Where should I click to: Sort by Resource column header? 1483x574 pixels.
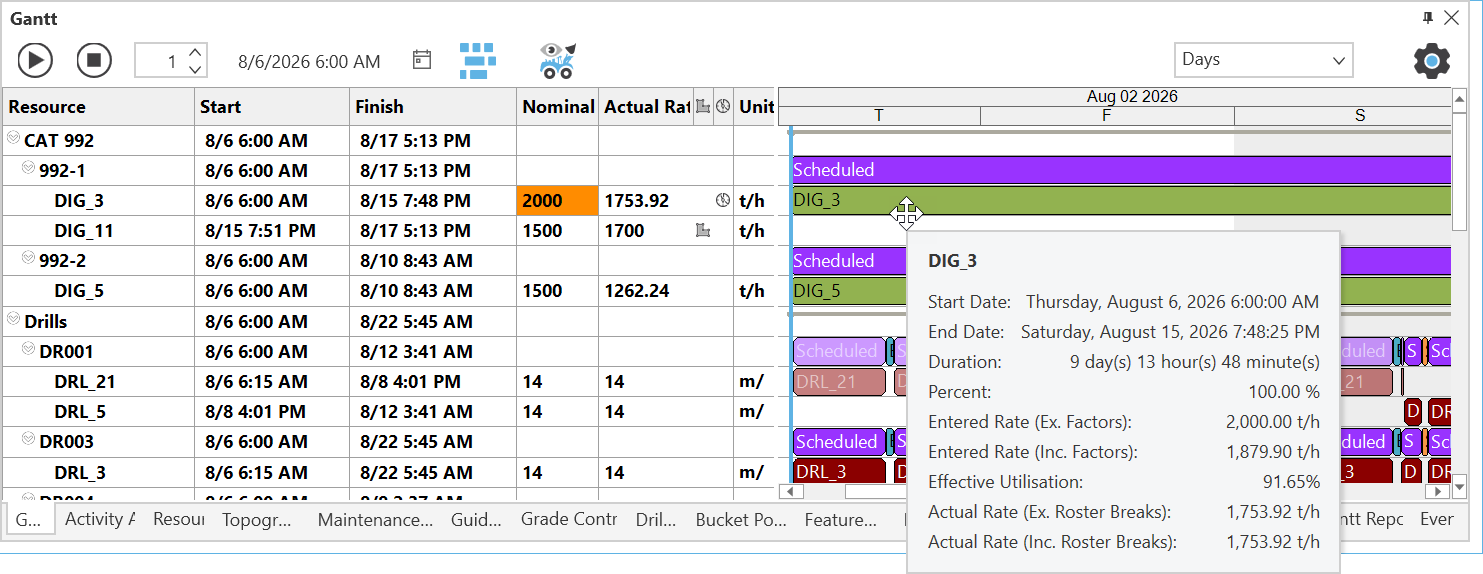click(x=98, y=107)
